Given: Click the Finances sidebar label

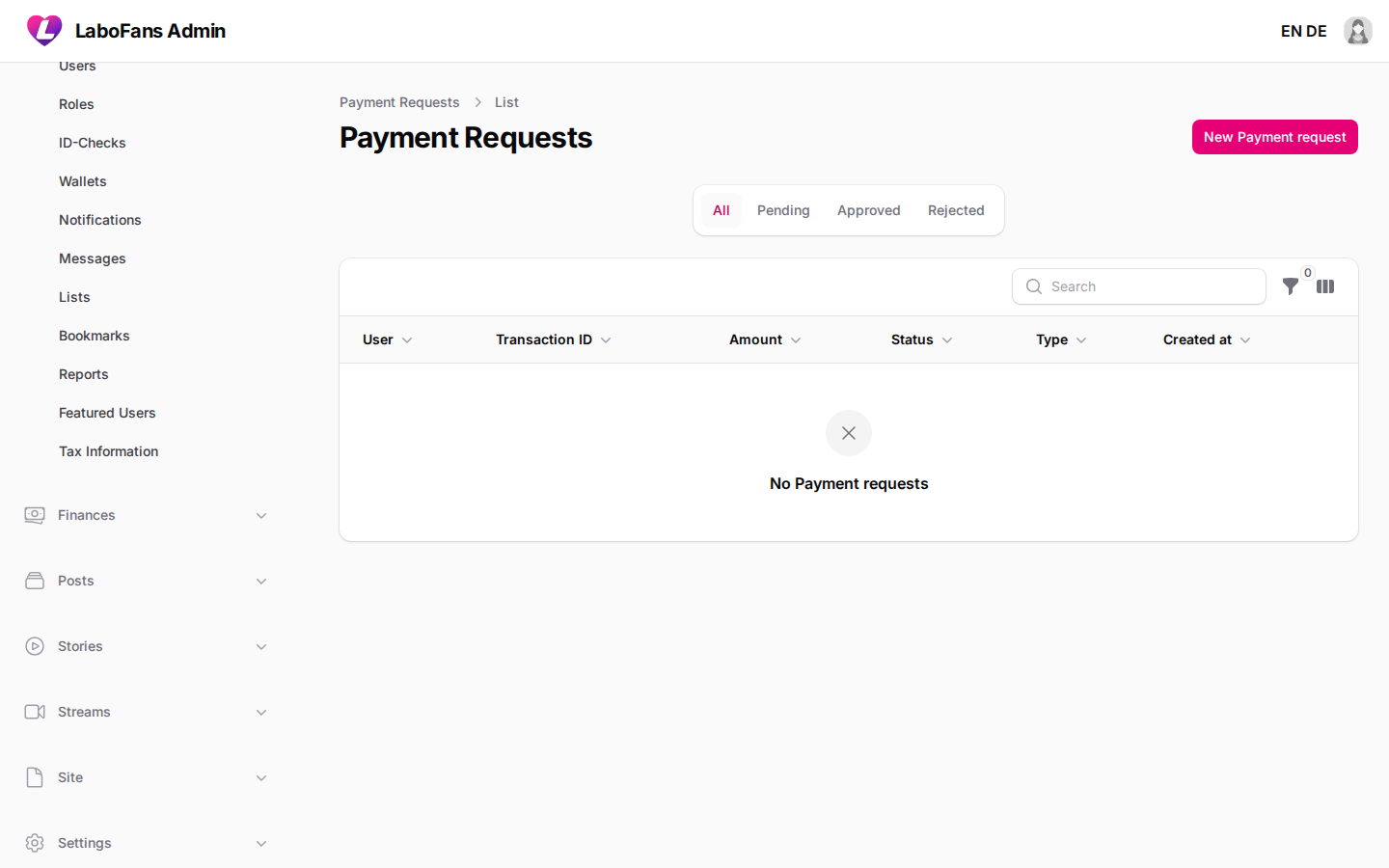Looking at the screenshot, I should (x=87, y=515).
